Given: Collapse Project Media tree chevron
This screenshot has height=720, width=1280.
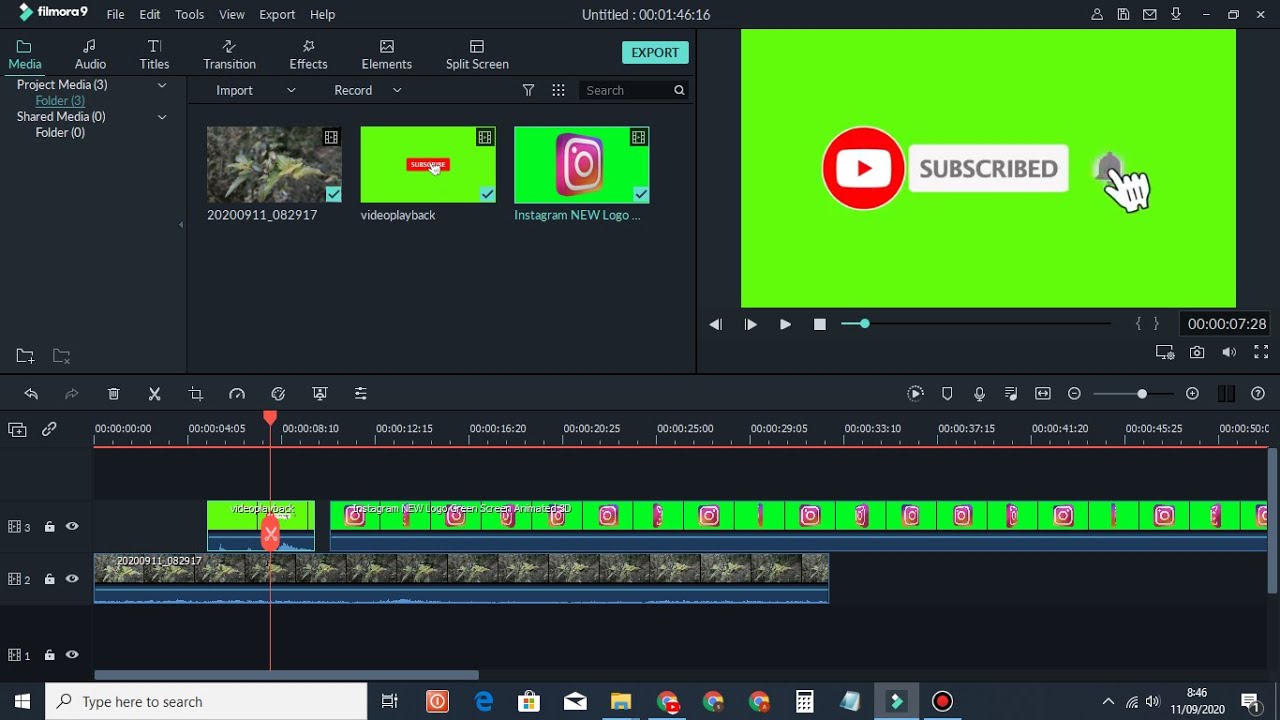Looking at the screenshot, I should 161,85.
